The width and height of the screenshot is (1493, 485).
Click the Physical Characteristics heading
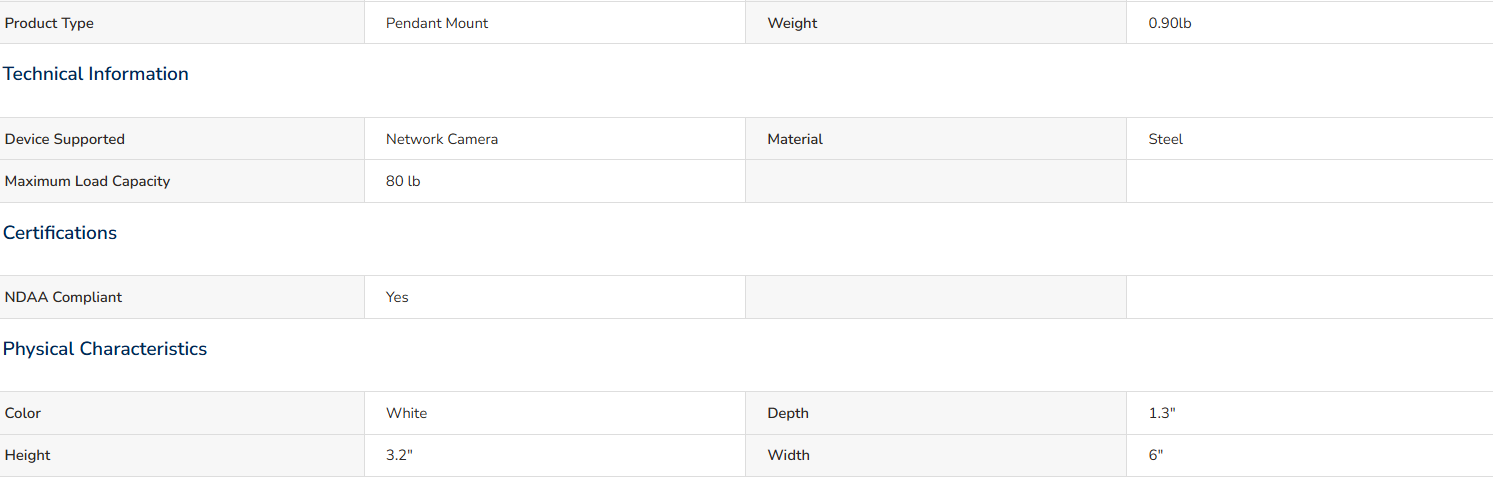coord(105,349)
